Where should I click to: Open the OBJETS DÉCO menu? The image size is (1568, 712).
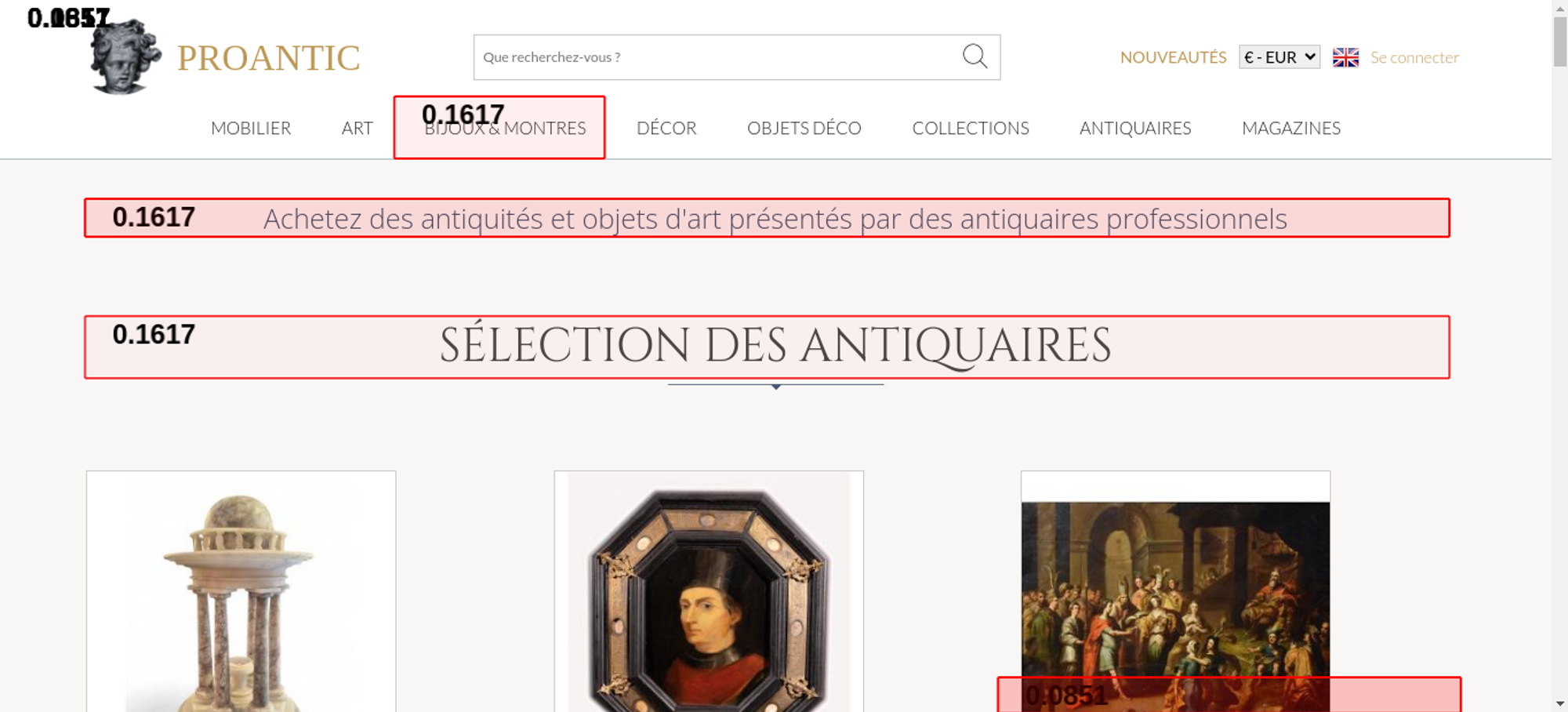pos(804,128)
